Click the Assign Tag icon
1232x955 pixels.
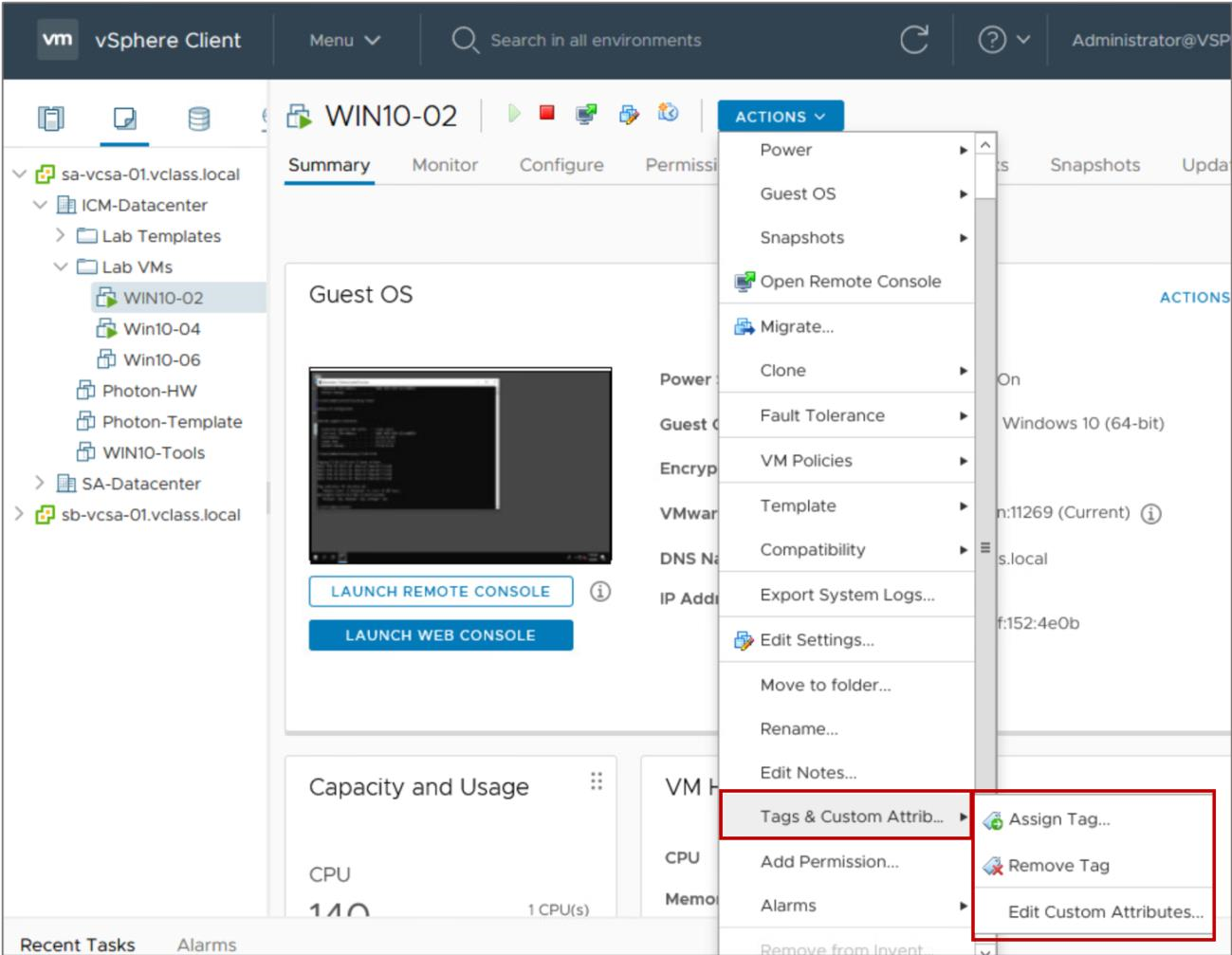[x=993, y=820]
